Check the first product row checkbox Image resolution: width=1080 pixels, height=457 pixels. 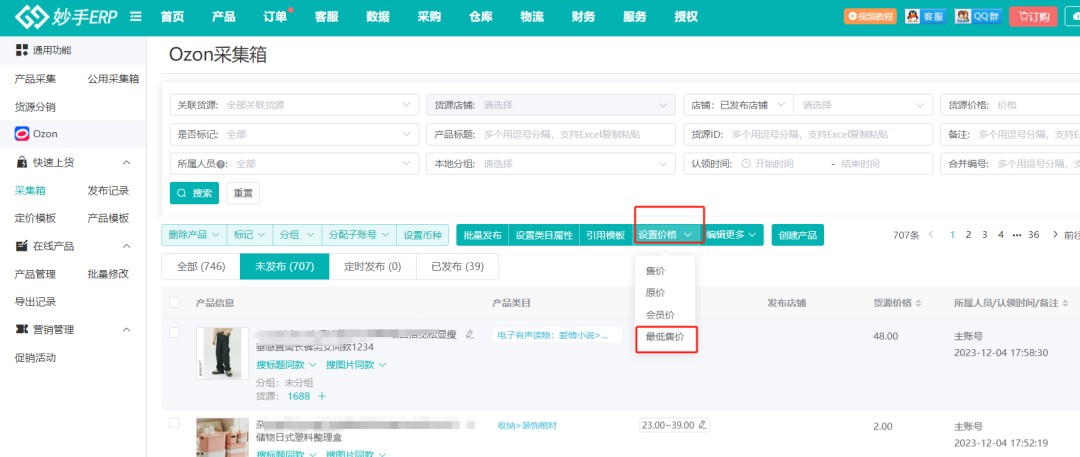174,332
